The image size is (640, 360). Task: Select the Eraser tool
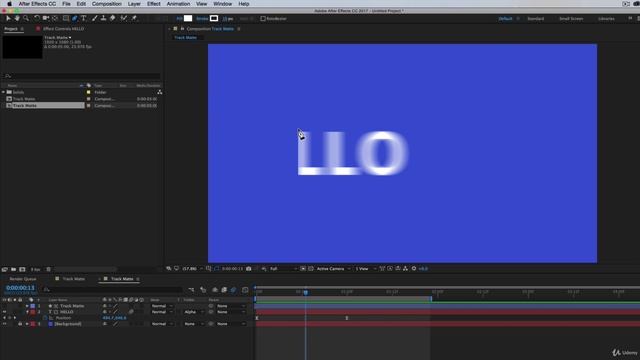[x=113, y=18]
